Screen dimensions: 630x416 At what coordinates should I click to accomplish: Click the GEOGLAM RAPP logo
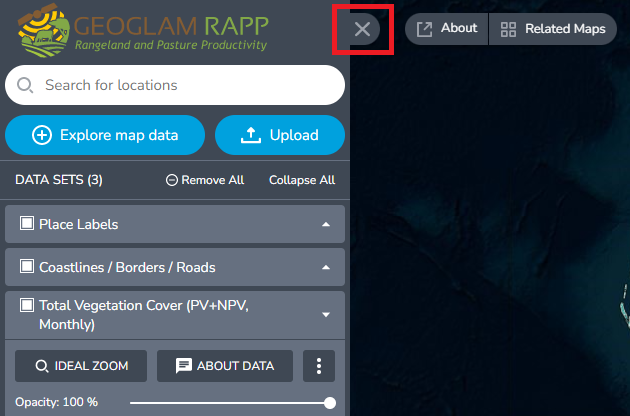144,30
